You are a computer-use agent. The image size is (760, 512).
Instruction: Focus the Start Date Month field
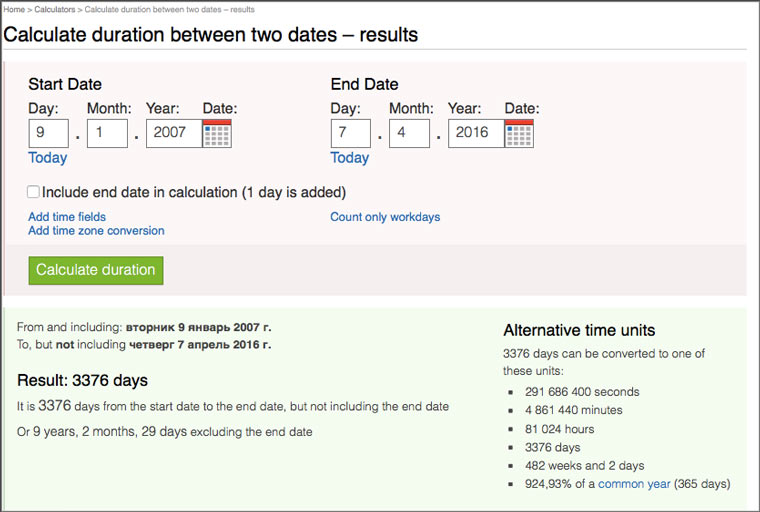click(107, 133)
